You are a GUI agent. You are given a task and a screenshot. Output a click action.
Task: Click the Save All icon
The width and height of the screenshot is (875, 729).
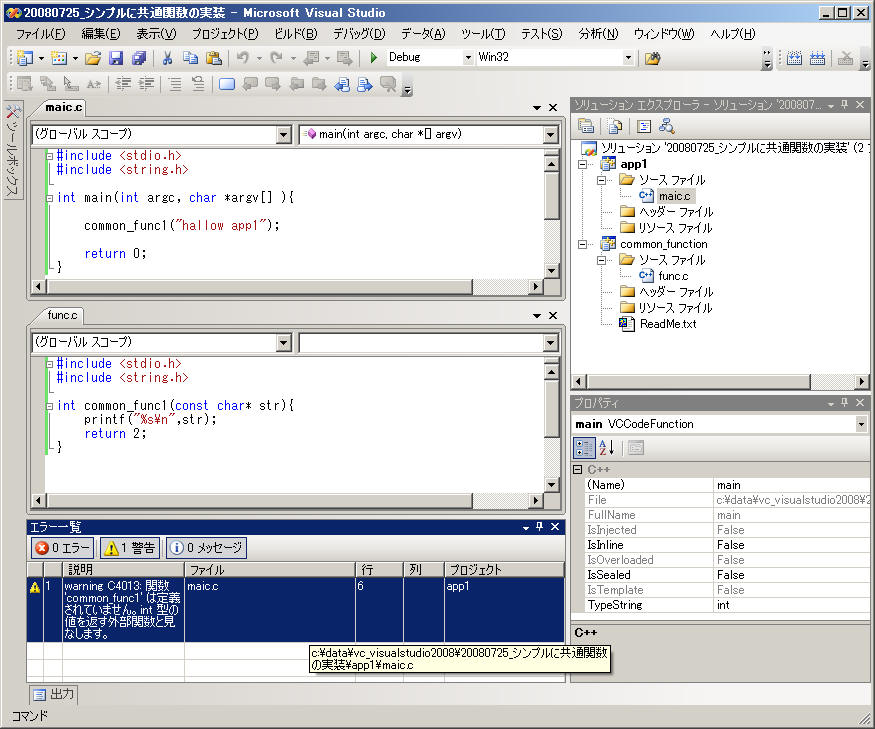coord(138,58)
